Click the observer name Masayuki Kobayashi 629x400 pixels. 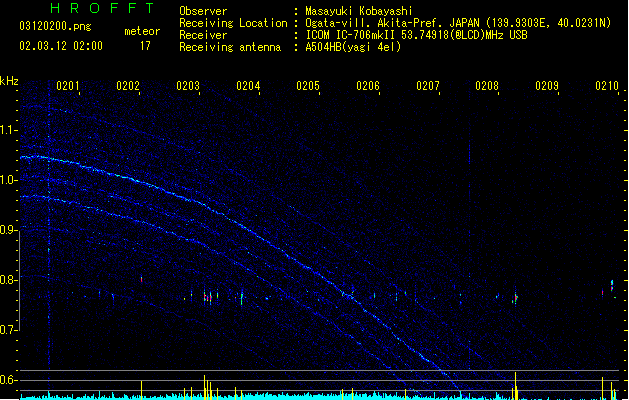point(359,11)
